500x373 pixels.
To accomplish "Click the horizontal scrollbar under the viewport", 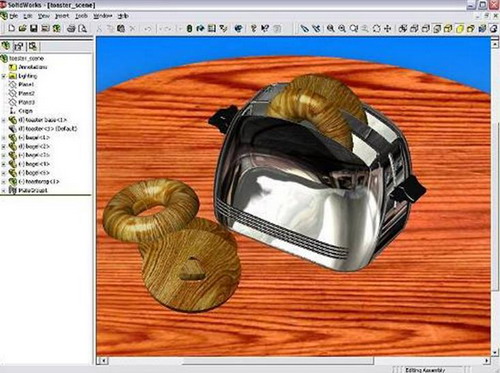I will coord(278,361).
